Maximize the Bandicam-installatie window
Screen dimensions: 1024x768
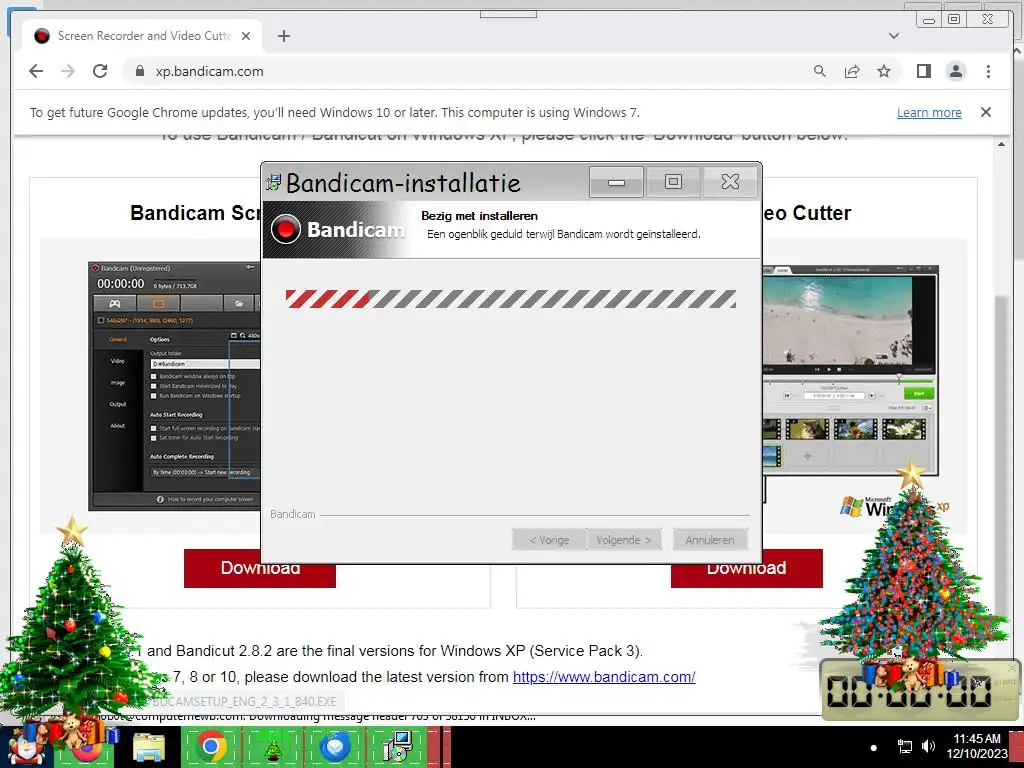click(673, 182)
